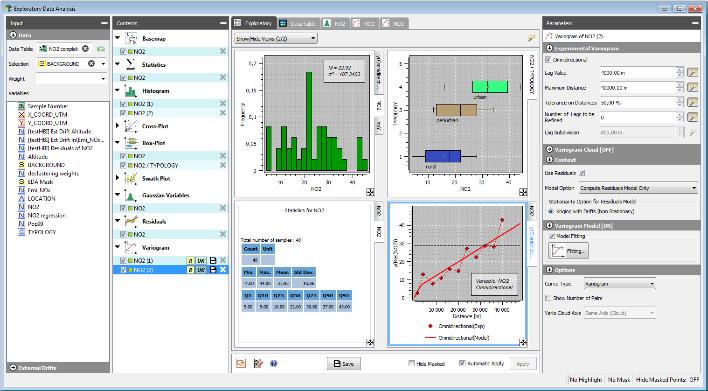Open data table browser icon beside NO2 complet
Screen dimensions: 708x391
101,48
